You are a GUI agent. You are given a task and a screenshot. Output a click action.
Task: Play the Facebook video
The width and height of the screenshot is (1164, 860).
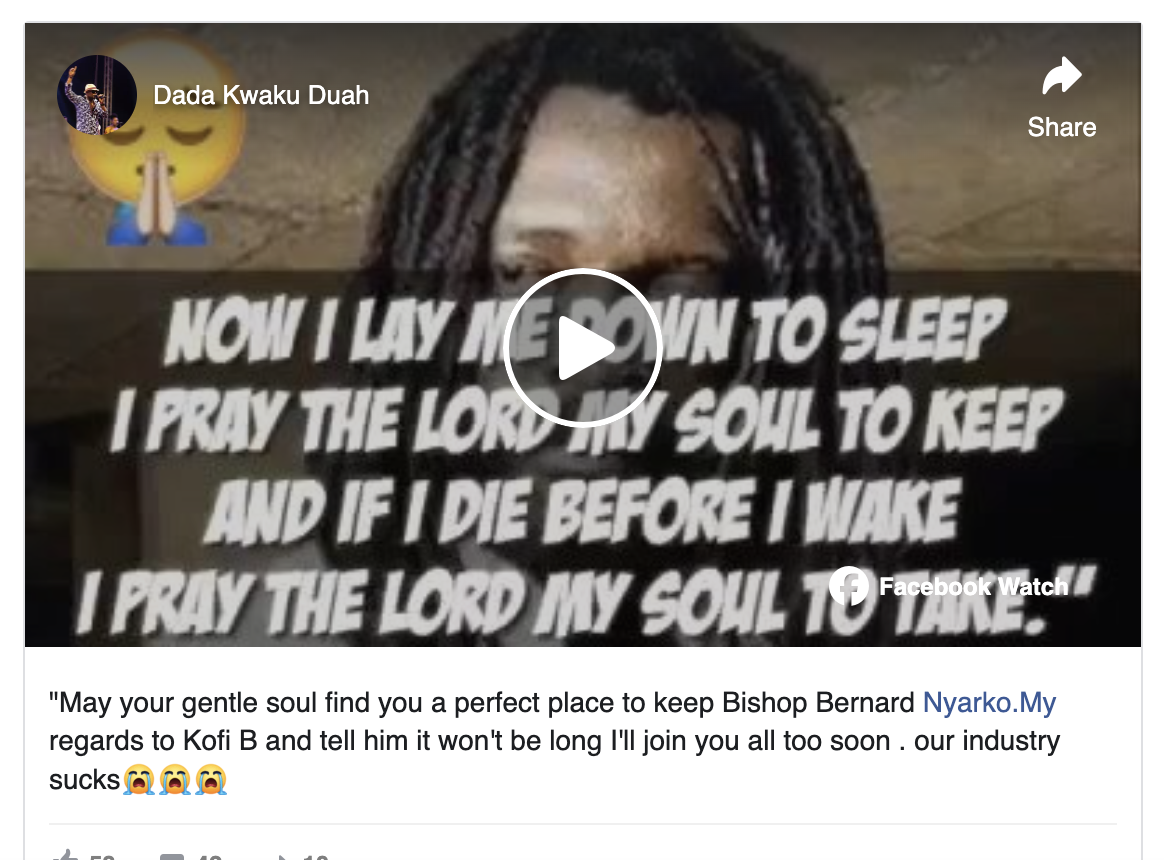click(x=583, y=348)
